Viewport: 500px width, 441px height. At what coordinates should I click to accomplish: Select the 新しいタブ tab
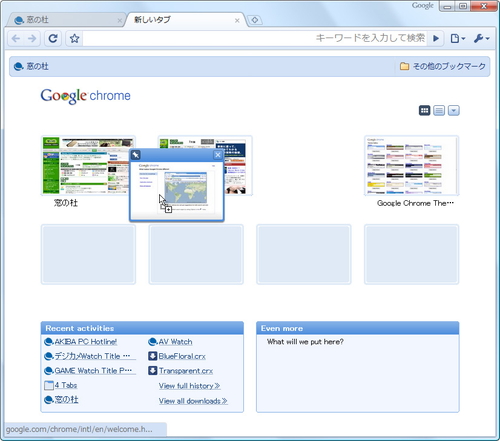pyautogui.click(x=184, y=20)
